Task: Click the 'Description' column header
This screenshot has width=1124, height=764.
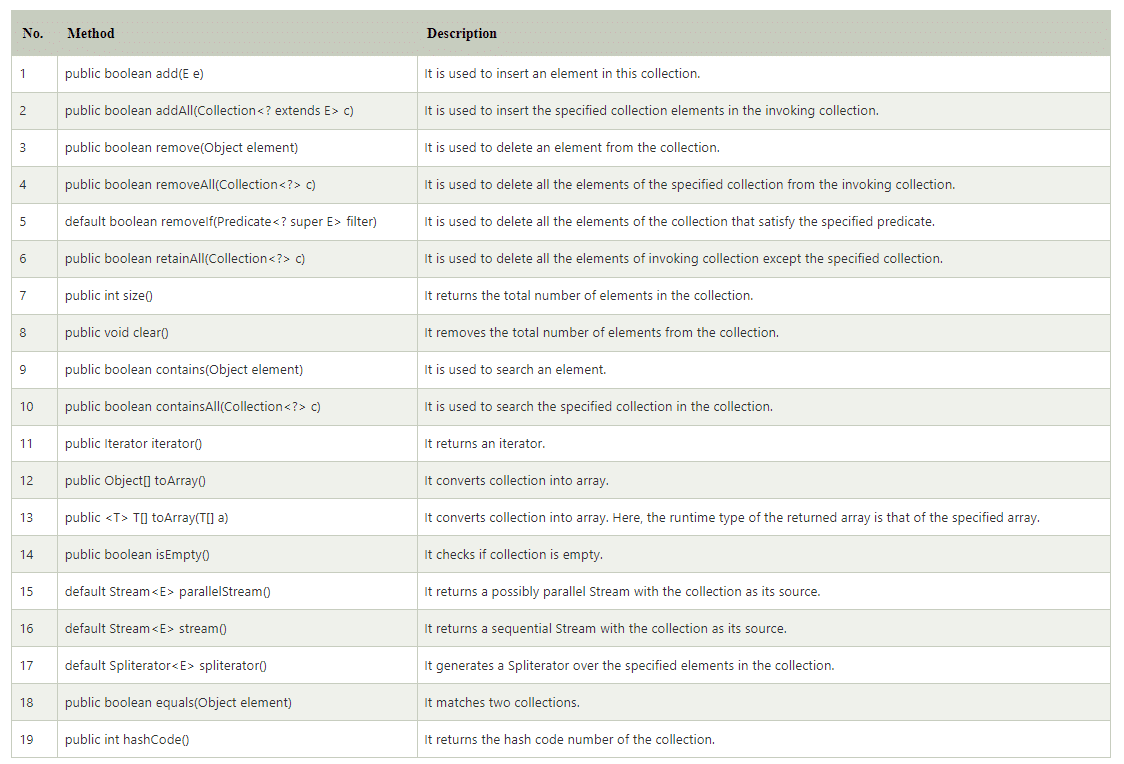Action: click(x=763, y=33)
